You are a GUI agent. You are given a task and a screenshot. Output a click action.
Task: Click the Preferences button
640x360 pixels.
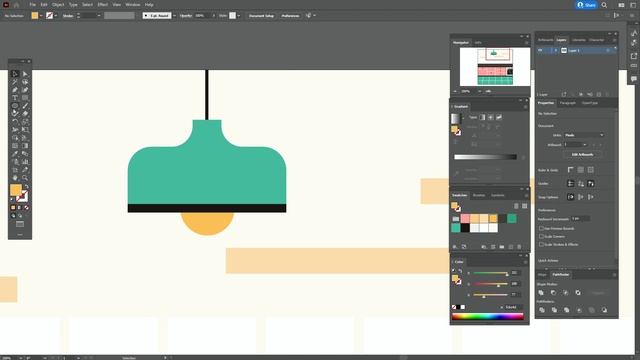point(290,16)
